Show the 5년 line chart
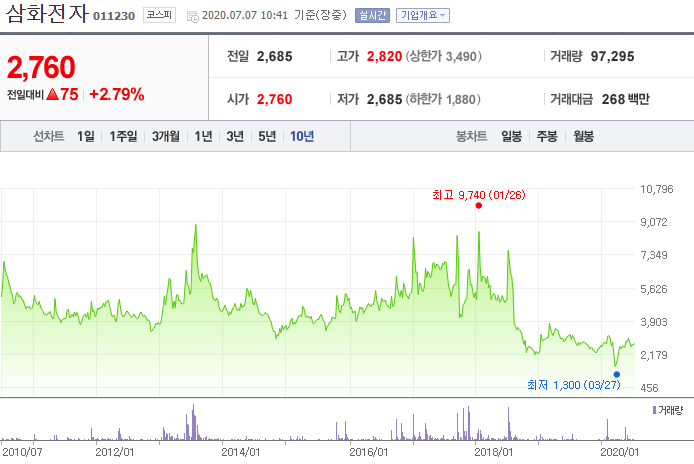 point(267,136)
